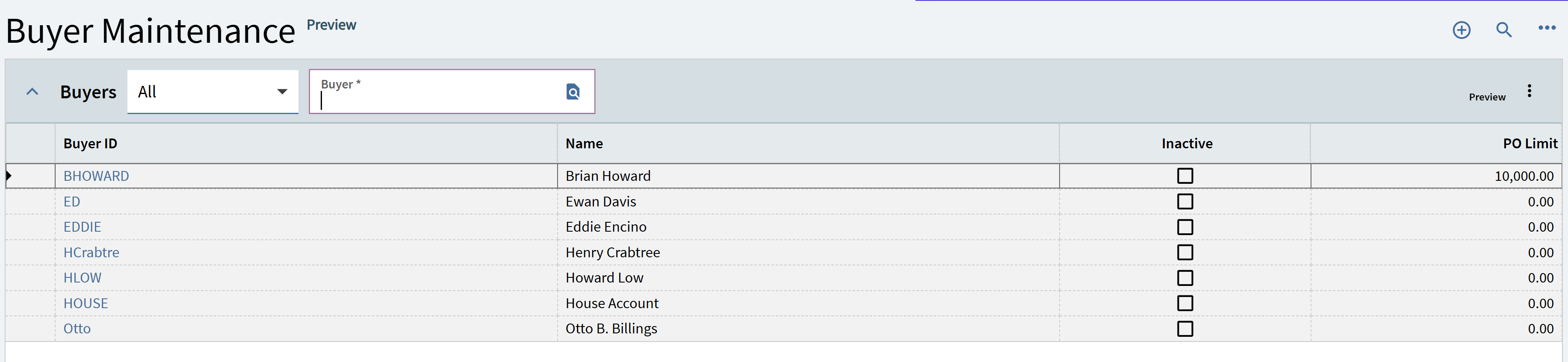
Task: Tick Inactive checkbox for House Account
Action: click(x=1184, y=303)
